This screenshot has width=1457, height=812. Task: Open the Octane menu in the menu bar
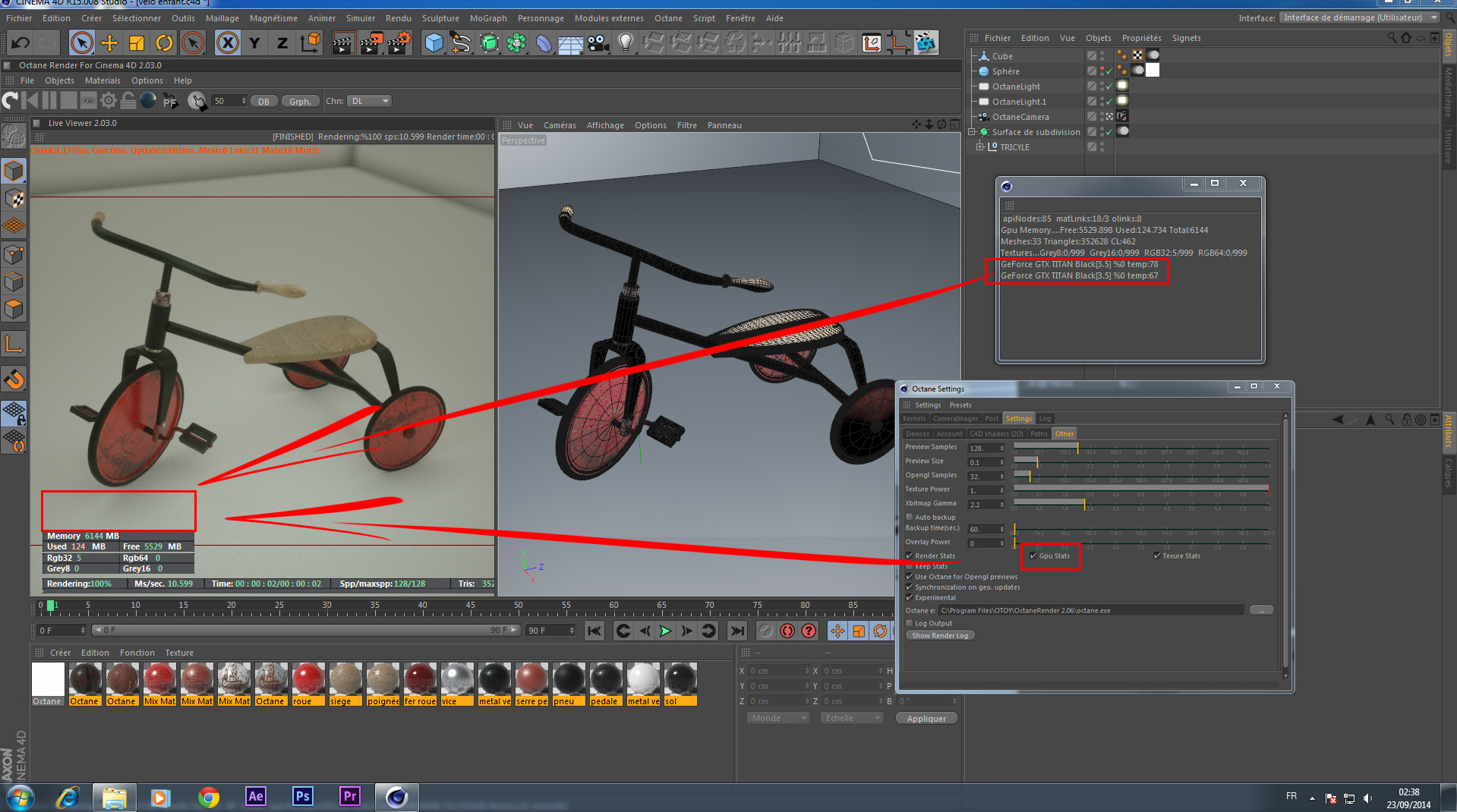[x=668, y=18]
